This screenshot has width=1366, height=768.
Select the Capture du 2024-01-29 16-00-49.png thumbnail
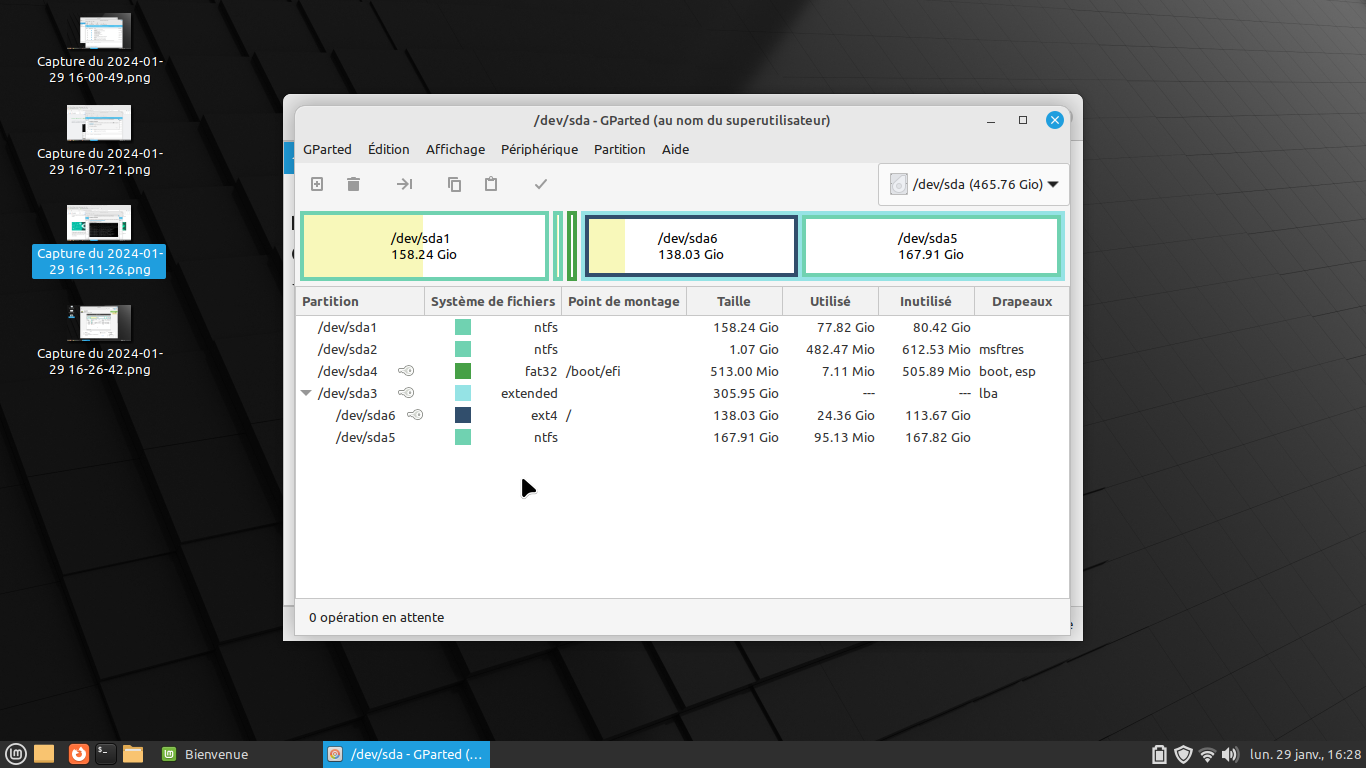pyautogui.click(x=99, y=33)
